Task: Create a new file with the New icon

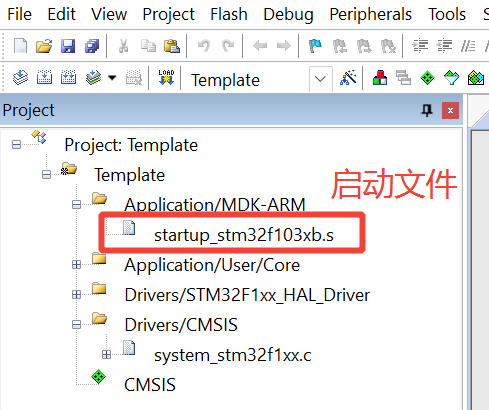Action: pyautogui.click(x=20, y=46)
